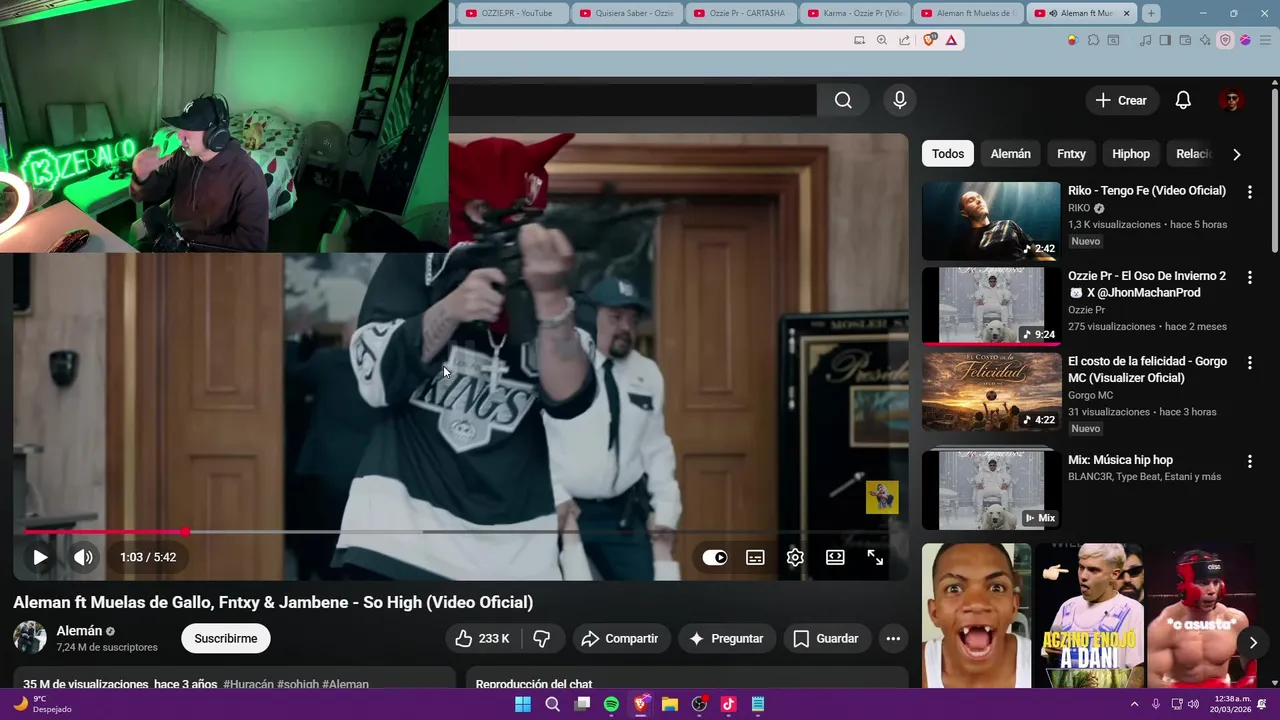Open the browser hamburger main menu
This screenshot has width=1280, height=720.
[1265, 40]
